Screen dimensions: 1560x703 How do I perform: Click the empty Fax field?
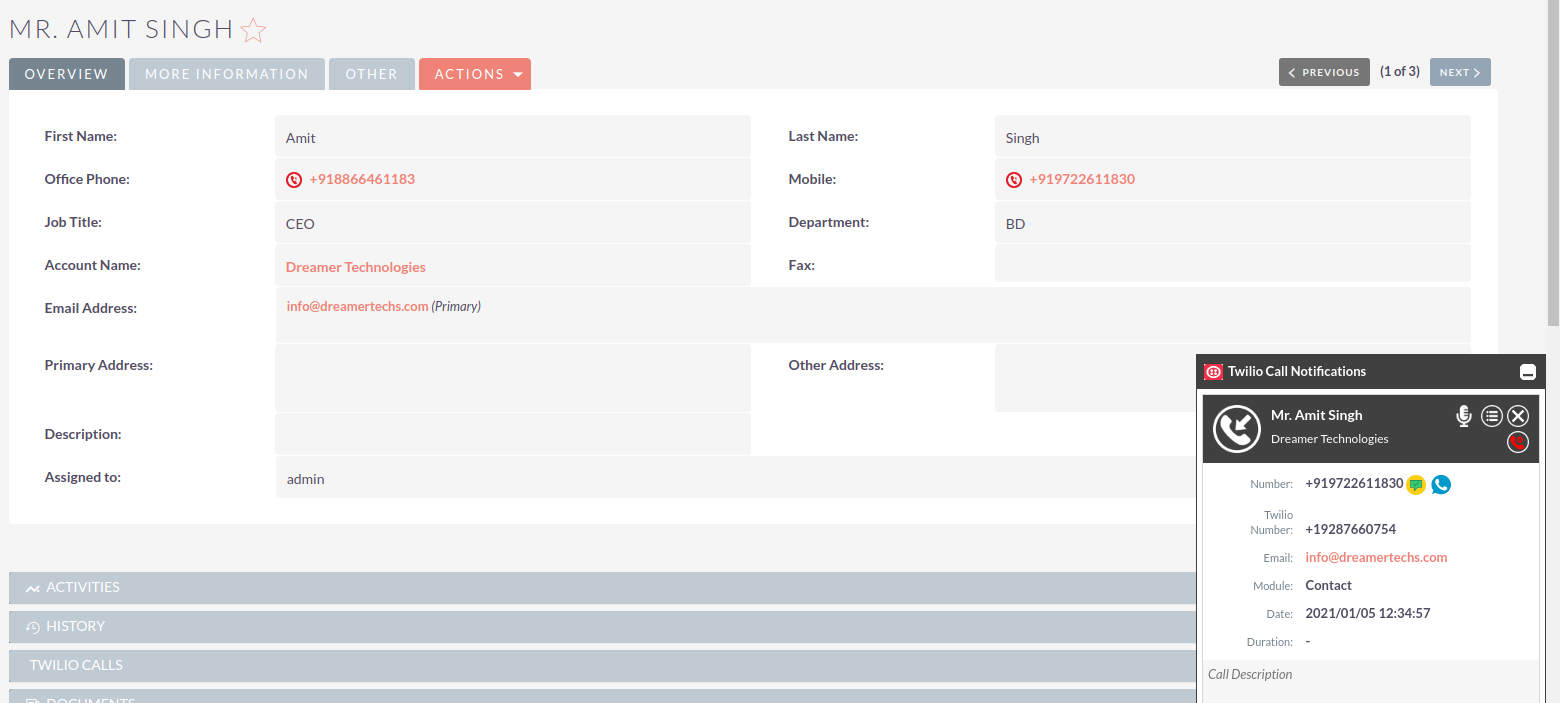(1232, 263)
